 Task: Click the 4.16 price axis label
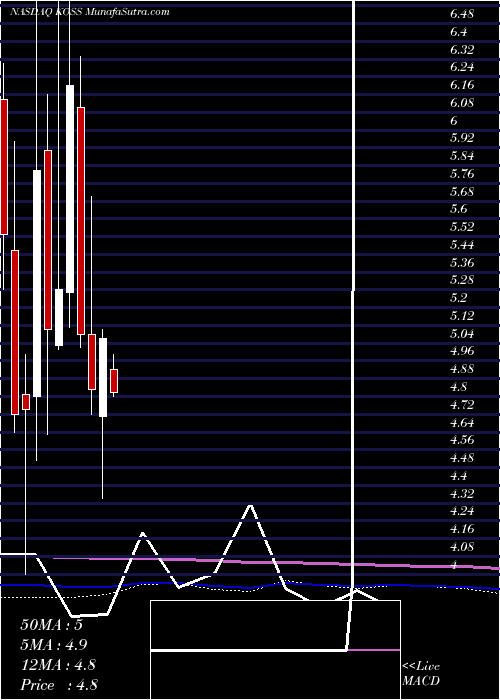(462, 529)
